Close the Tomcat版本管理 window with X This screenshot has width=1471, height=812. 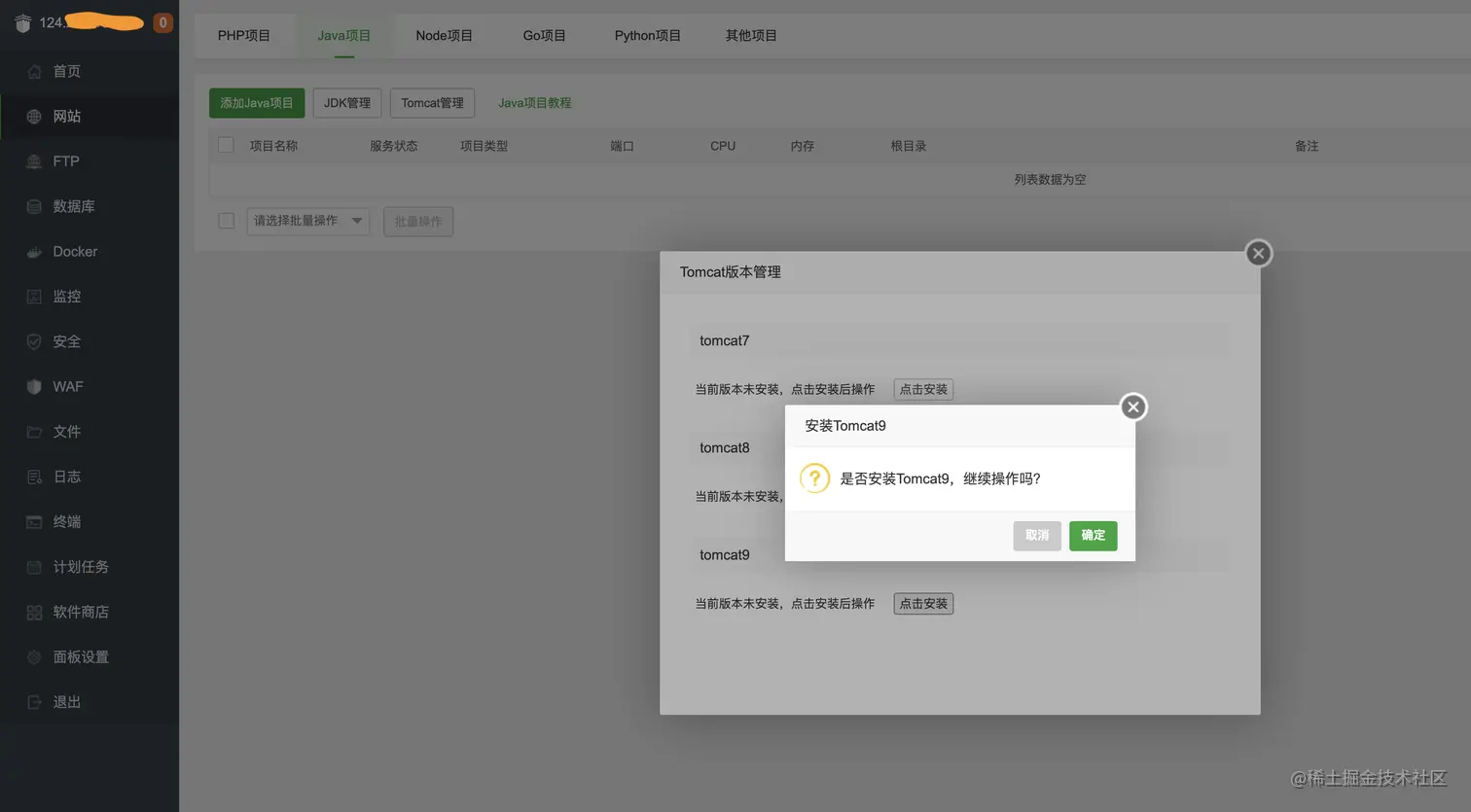[x=1258, y=253]
